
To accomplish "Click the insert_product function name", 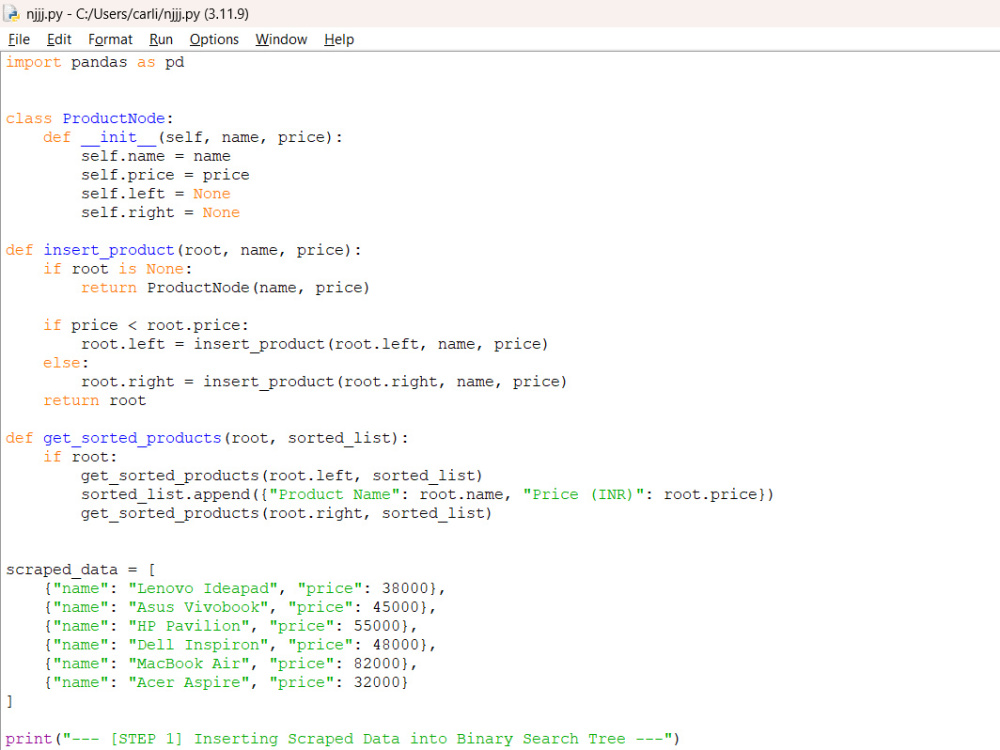I will pyautogui.click(x=109, y=250).
